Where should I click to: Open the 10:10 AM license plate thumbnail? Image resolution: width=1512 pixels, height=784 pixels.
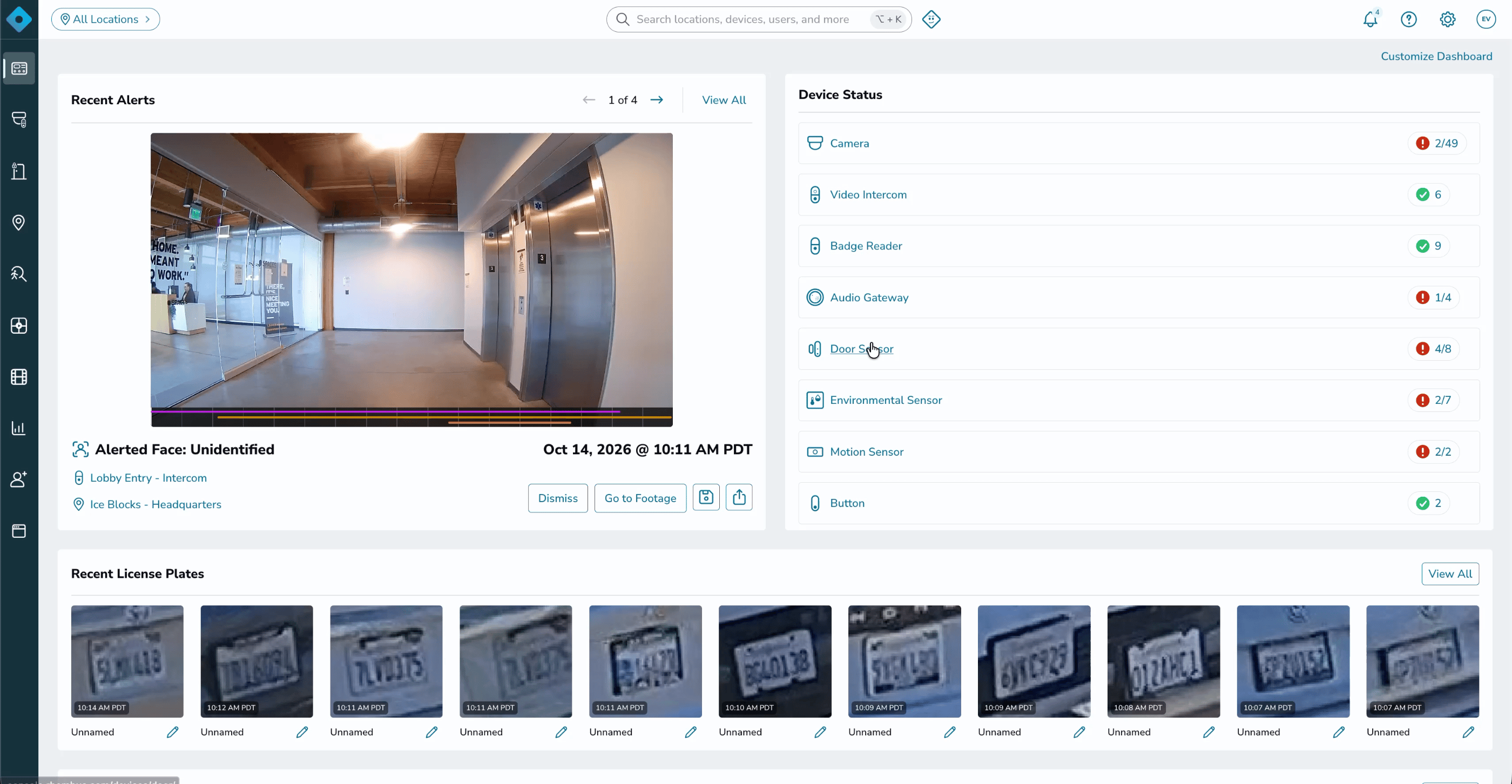tap(775, 661)
